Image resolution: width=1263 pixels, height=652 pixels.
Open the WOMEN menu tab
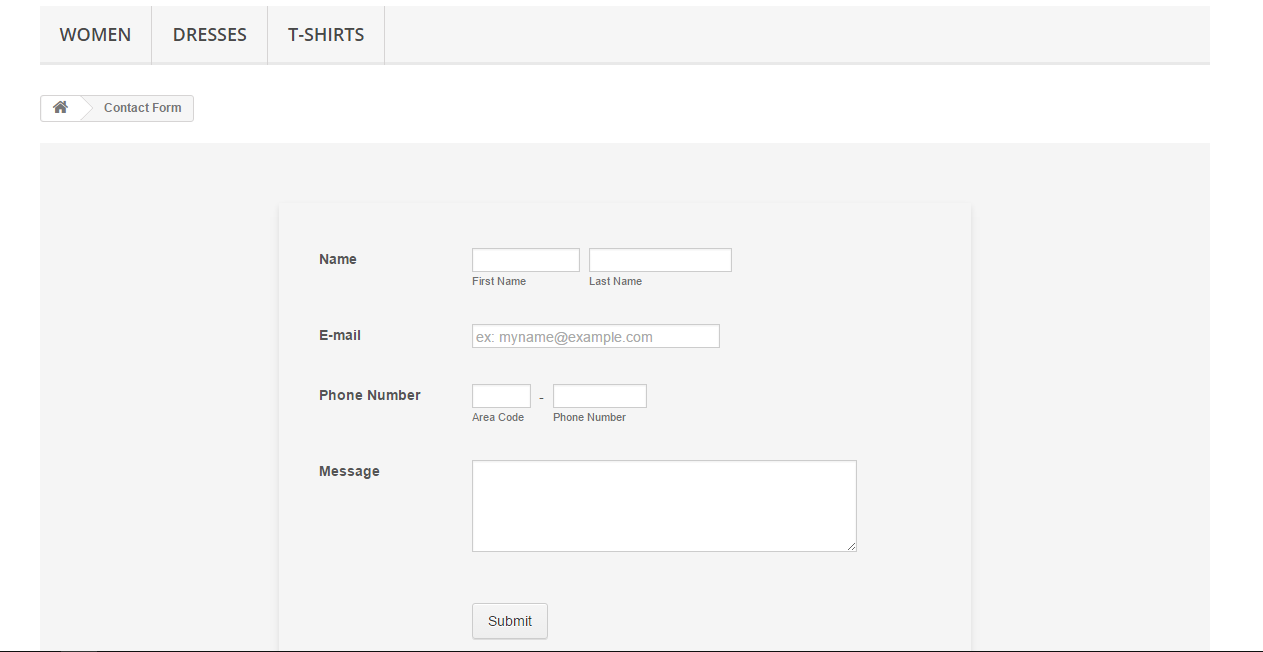[x=95, y=35]
